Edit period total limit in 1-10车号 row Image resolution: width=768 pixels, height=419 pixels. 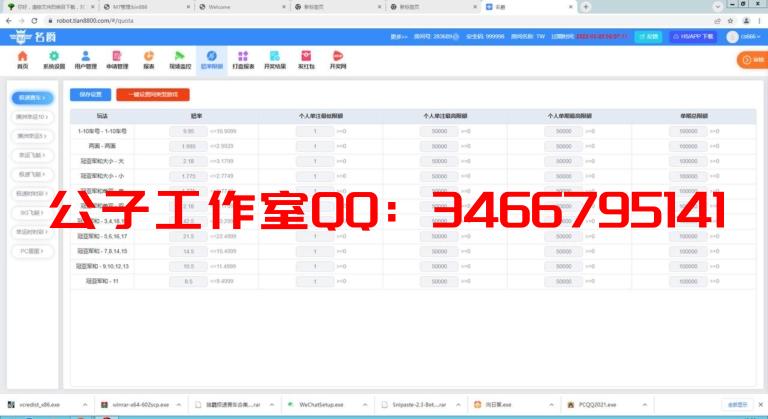(x=688, y=131)
